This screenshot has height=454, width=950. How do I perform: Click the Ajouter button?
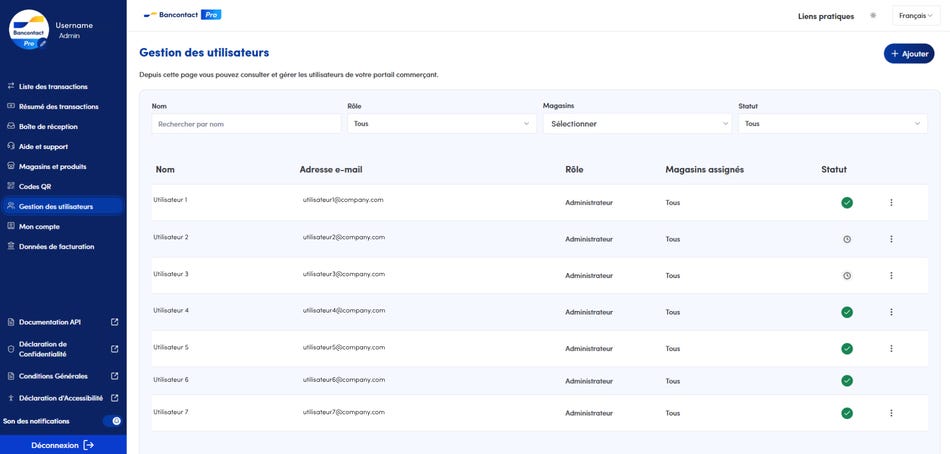tap(908, 54)
